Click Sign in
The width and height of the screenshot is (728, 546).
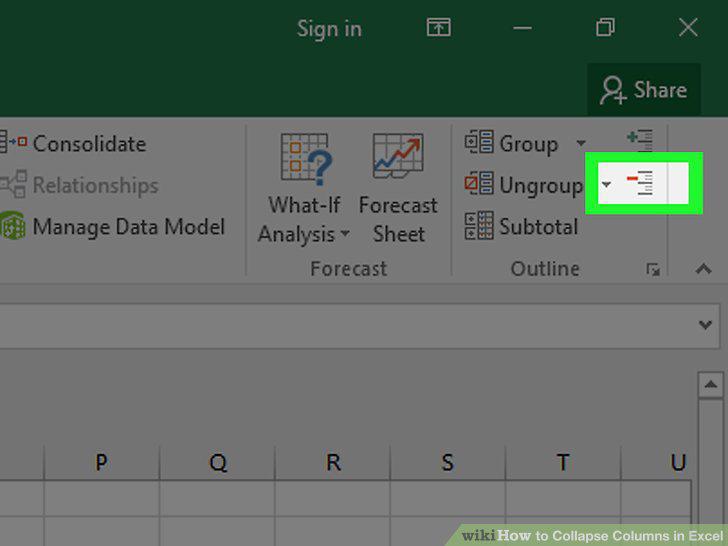(x=329, y=29)
